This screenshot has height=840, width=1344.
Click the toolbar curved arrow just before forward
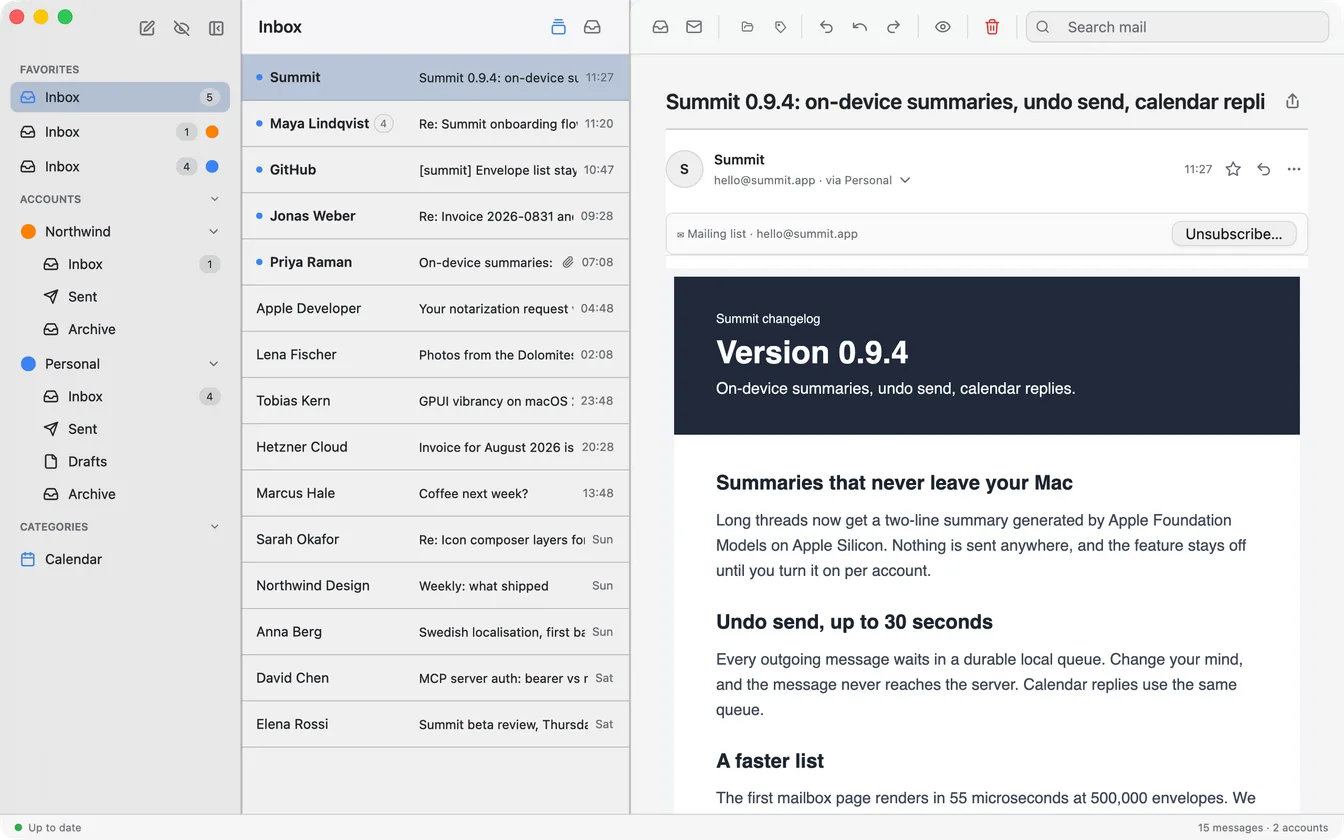click(x=860, y=27)
